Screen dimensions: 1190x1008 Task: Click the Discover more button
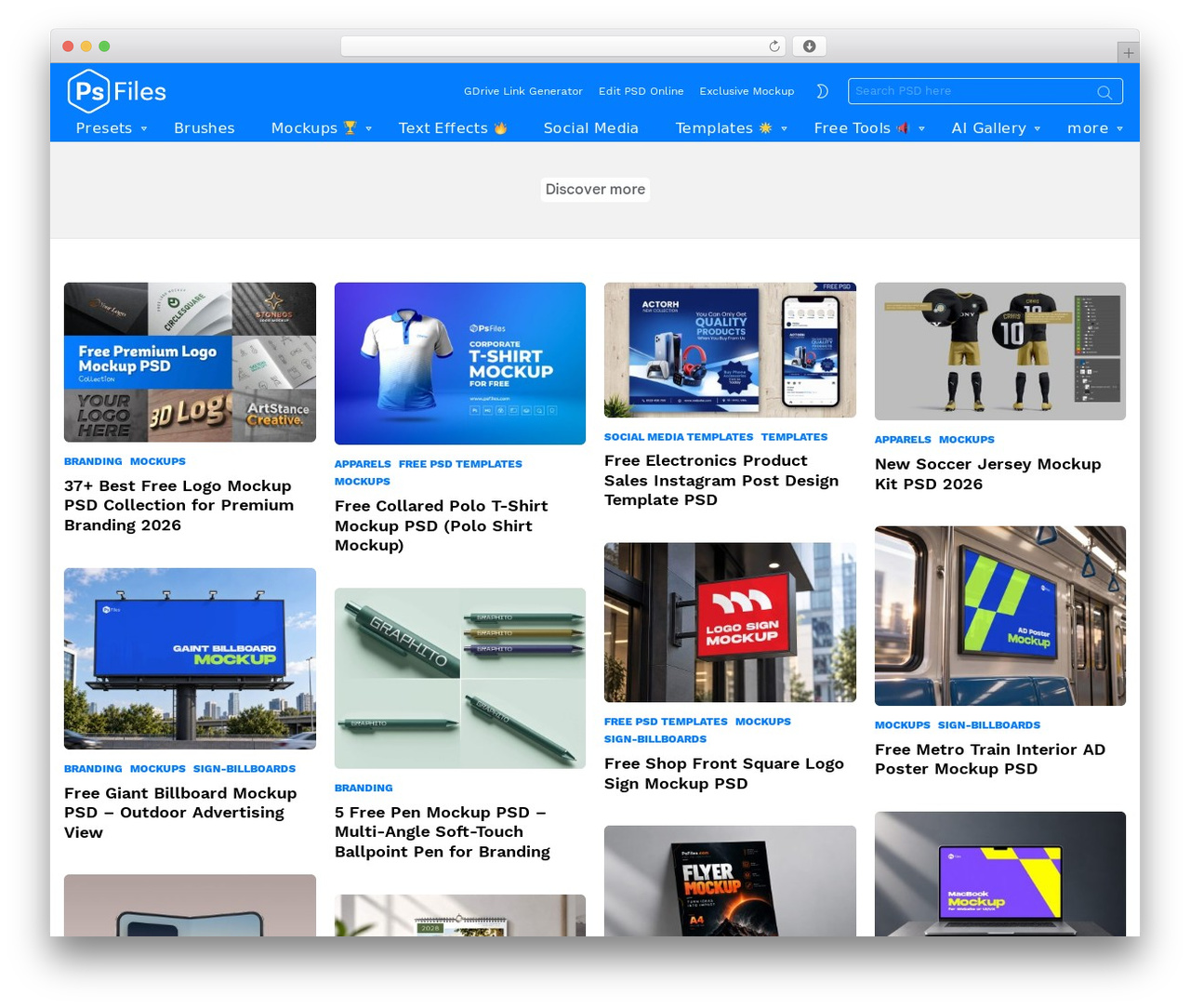pyautogui.click(x=595, y=190)
